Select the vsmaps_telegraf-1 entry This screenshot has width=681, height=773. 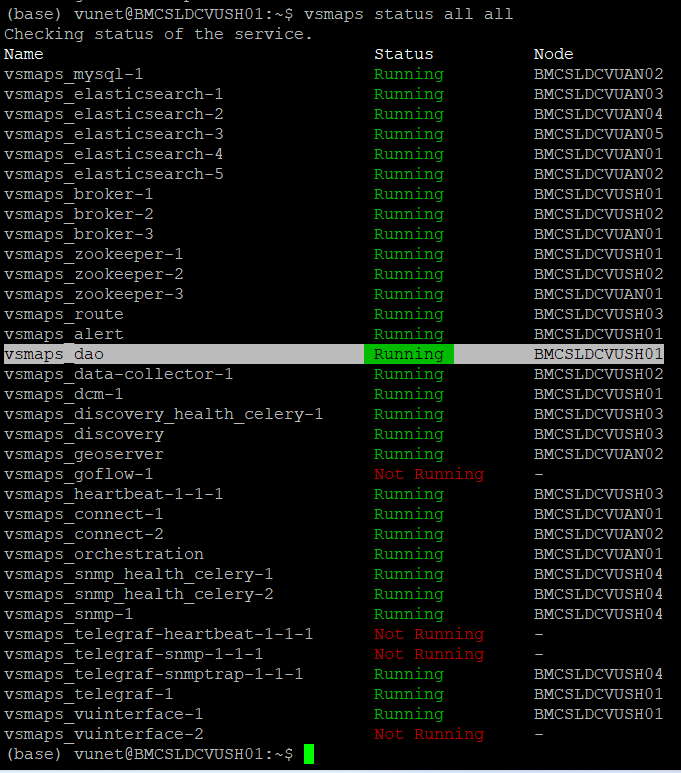tap(89, 694)
